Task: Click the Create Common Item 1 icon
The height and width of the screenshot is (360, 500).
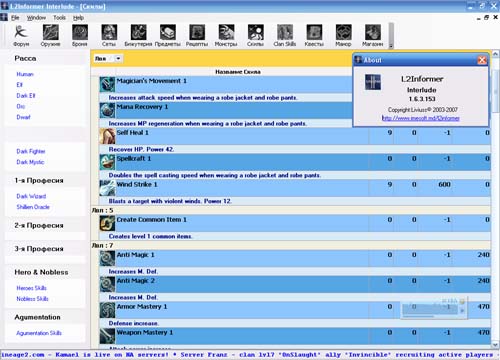Action: tap(107, 223)
